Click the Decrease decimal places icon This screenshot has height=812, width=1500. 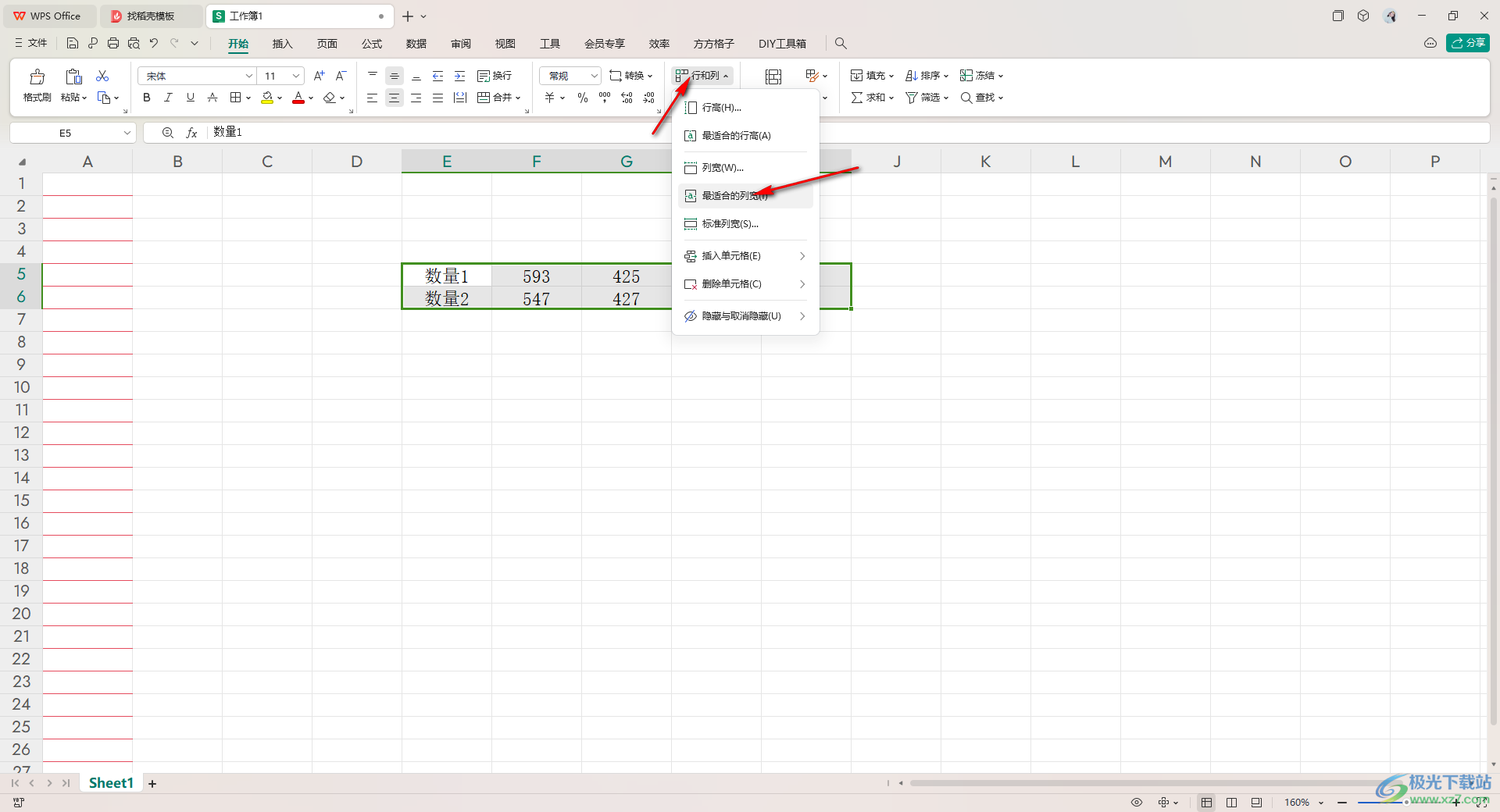point(649,98)
